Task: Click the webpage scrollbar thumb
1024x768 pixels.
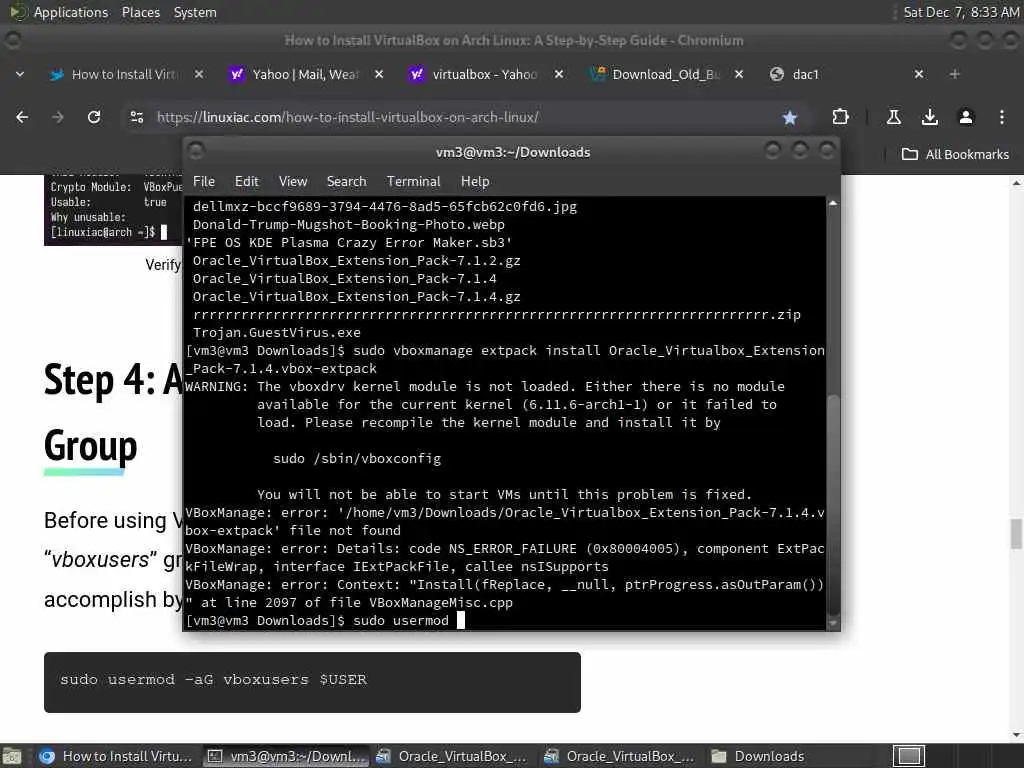Action: [x=1016, y=534]
